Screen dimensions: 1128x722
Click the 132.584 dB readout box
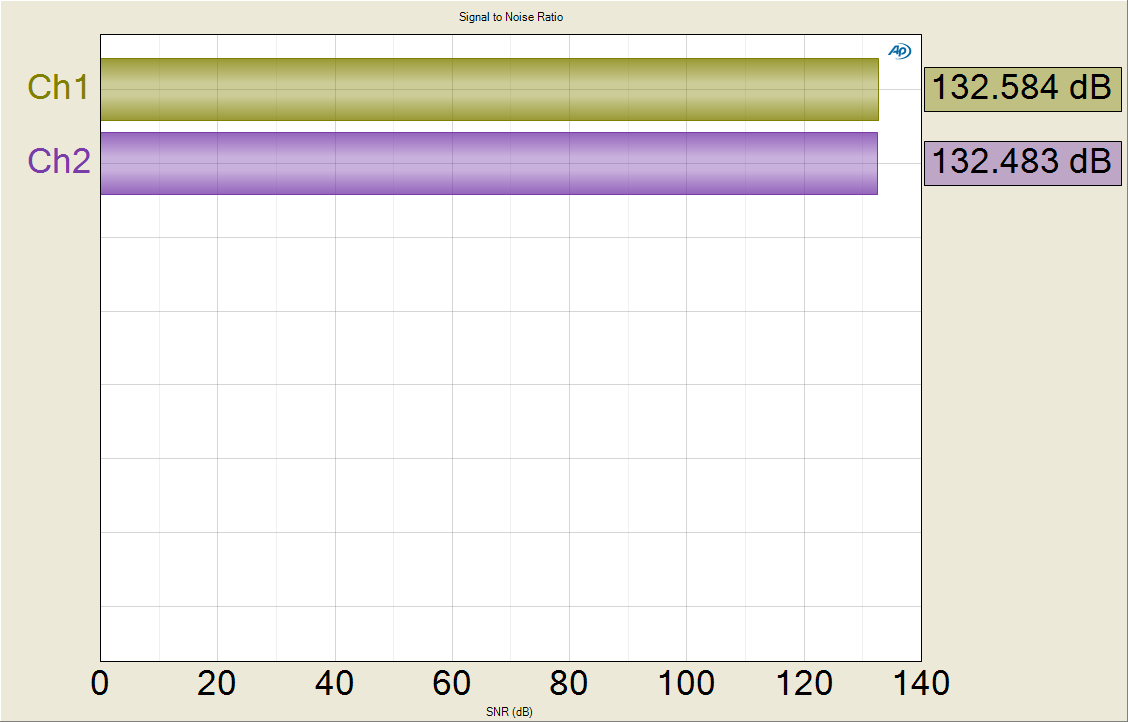[x=1022, y=88]
